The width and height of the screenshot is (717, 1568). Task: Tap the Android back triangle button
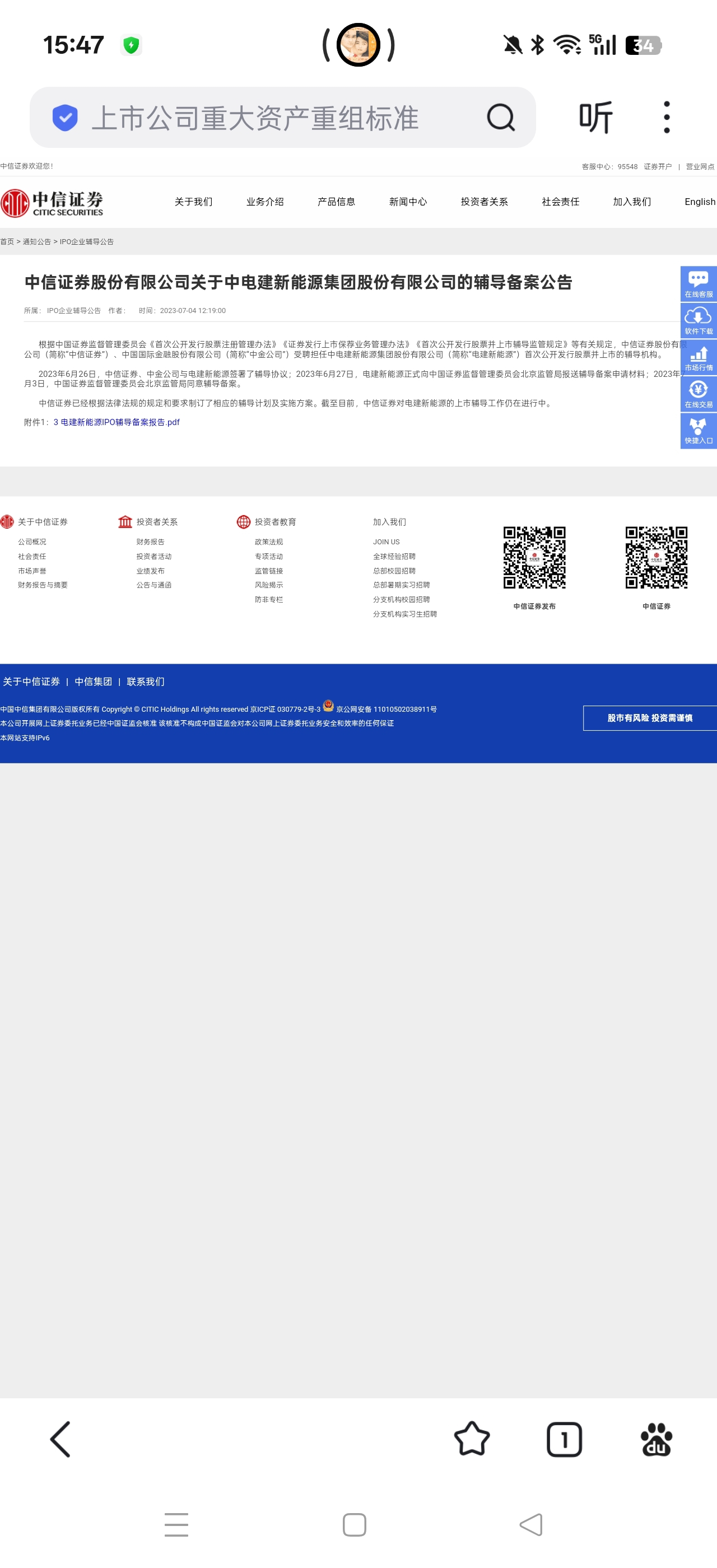coord(531,1524)
